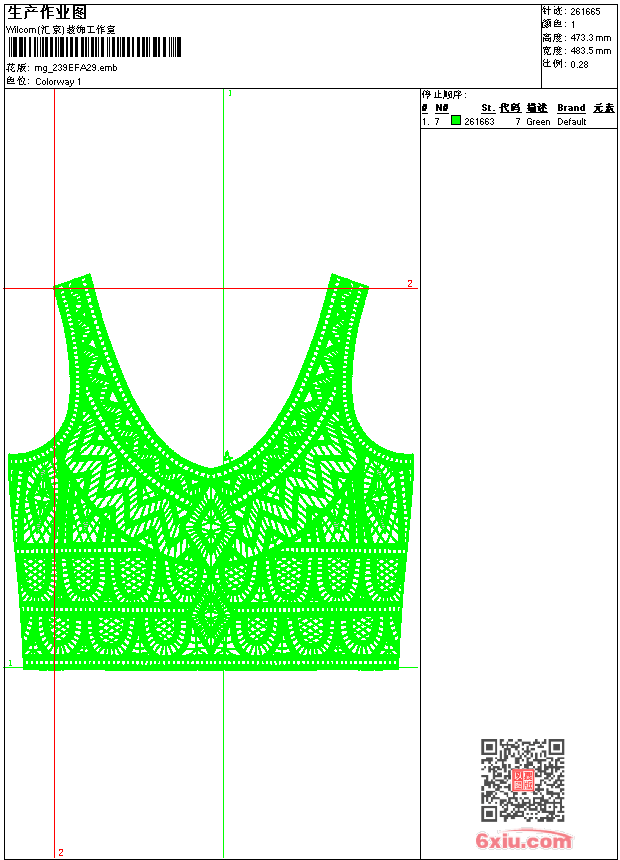The width and height of the screenshot is (620, 860).
Task: Select the Green thread row description
Action: pos(538,122)
